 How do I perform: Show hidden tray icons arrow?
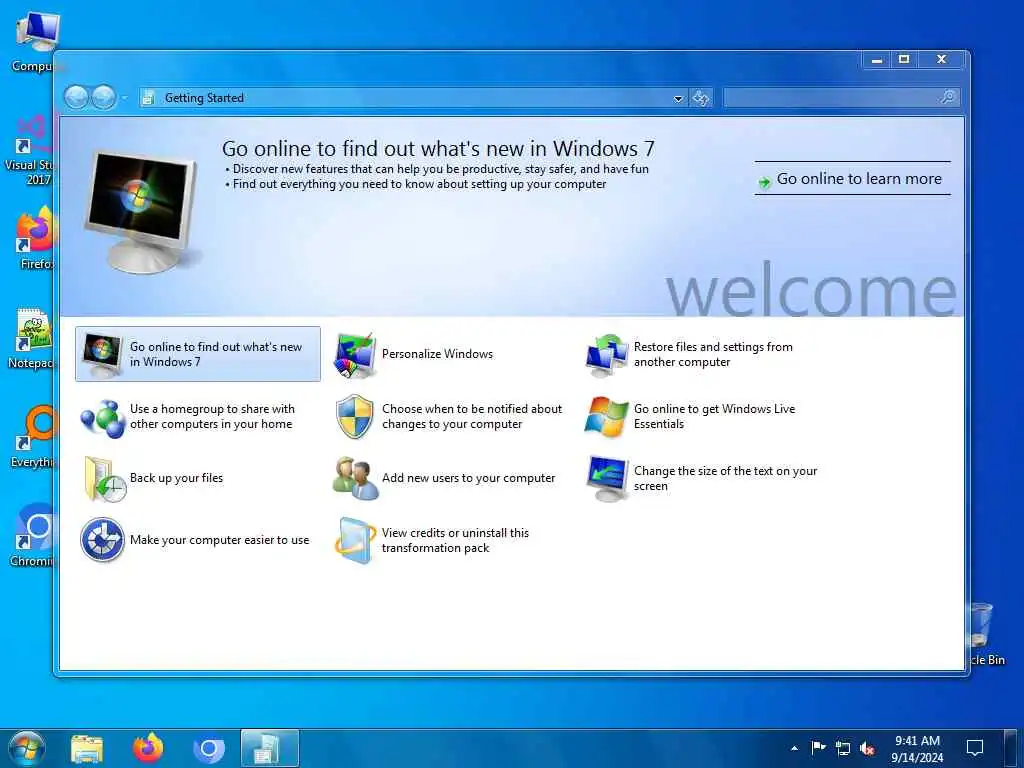tap(794, 748)
